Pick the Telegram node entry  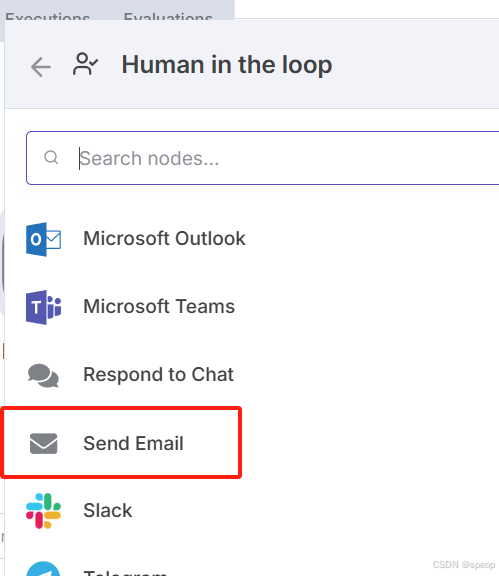point(252,568)
